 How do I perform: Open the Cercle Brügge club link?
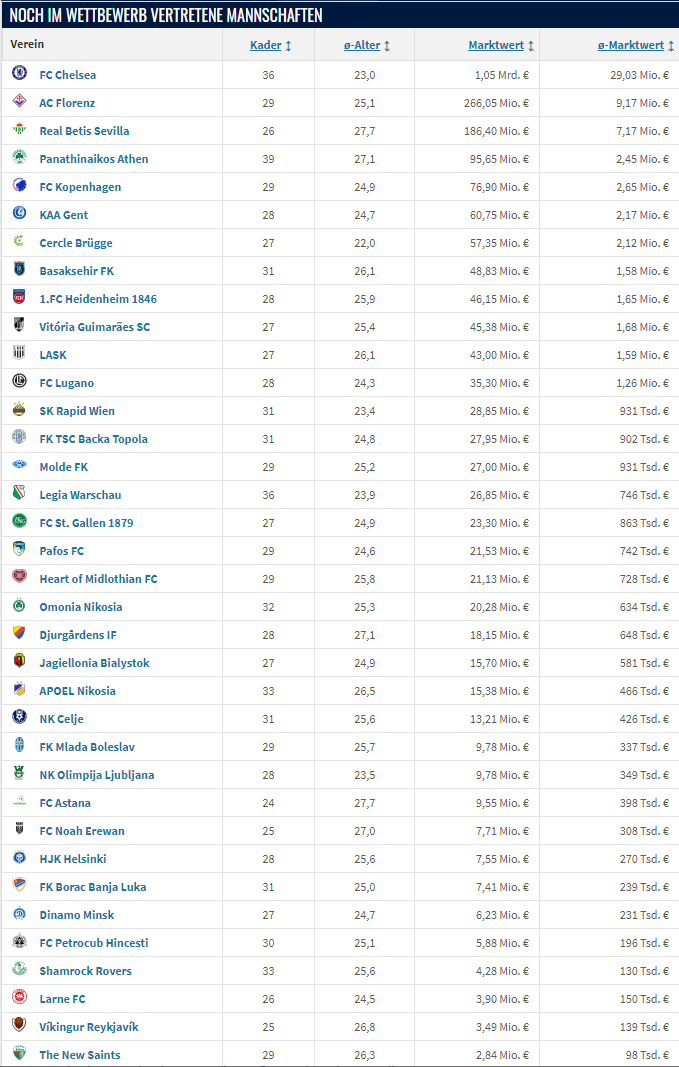76,243
